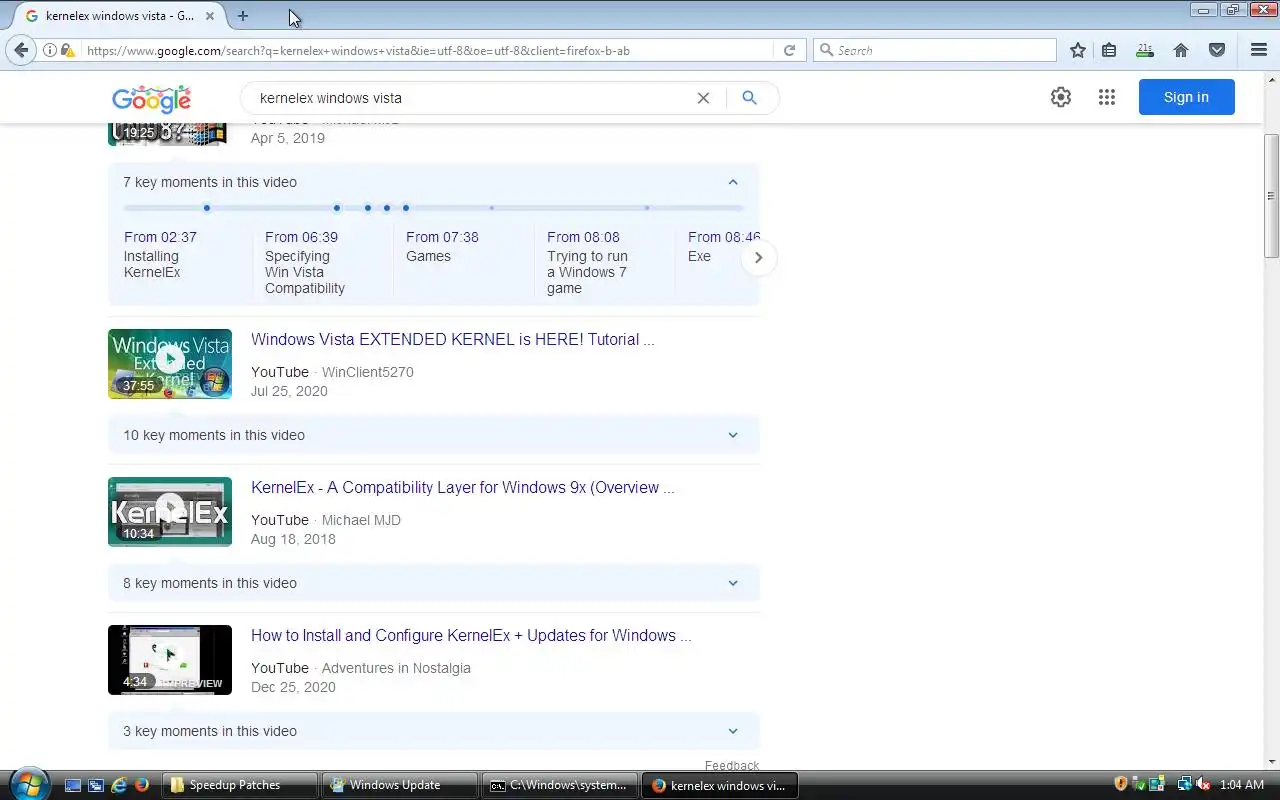Click the 19:25 video thumbnail
The height and width of the screenshot is (800, 1280).
(170, 135)
